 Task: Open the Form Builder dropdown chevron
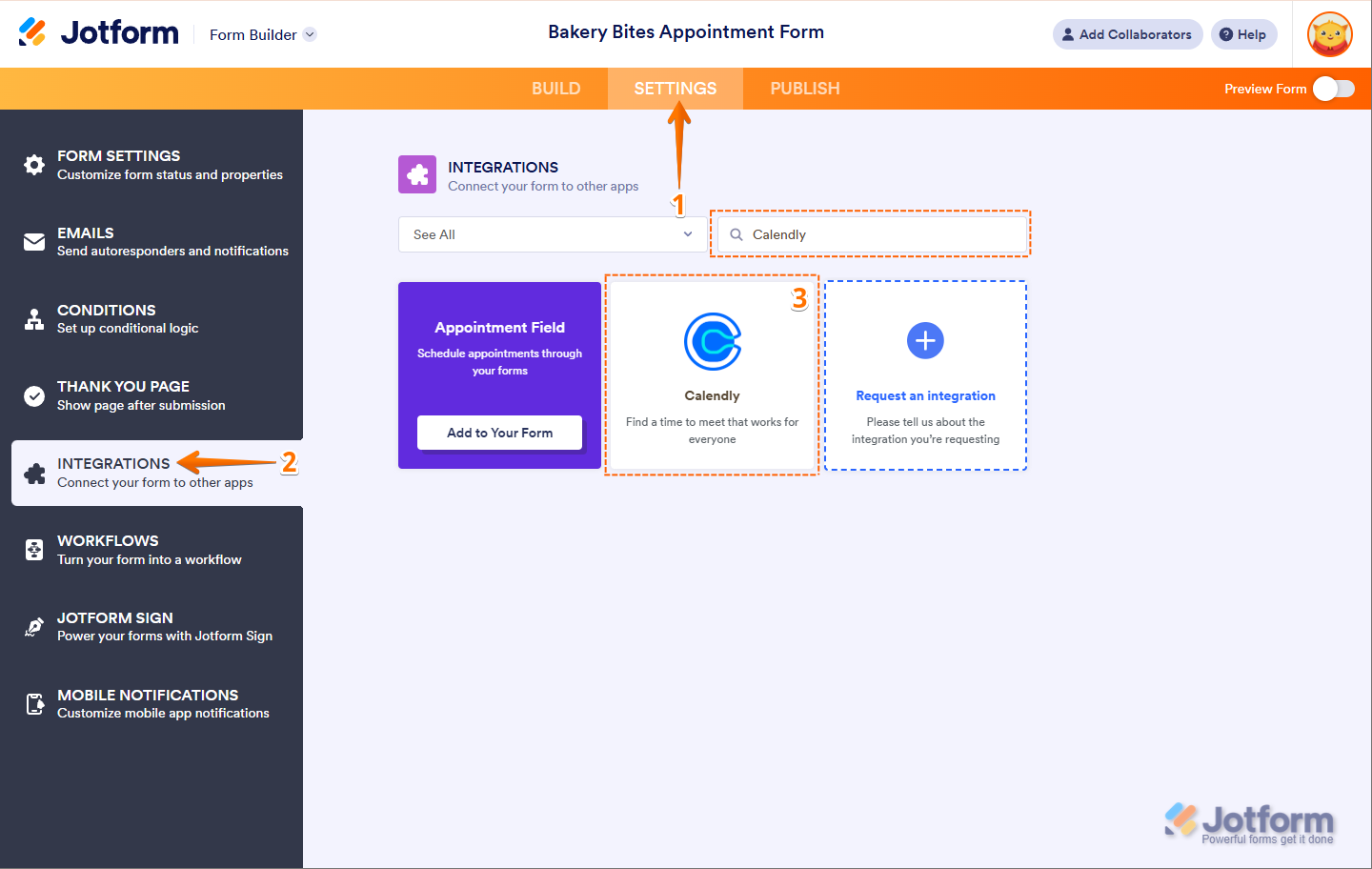[x=310, y=34]
